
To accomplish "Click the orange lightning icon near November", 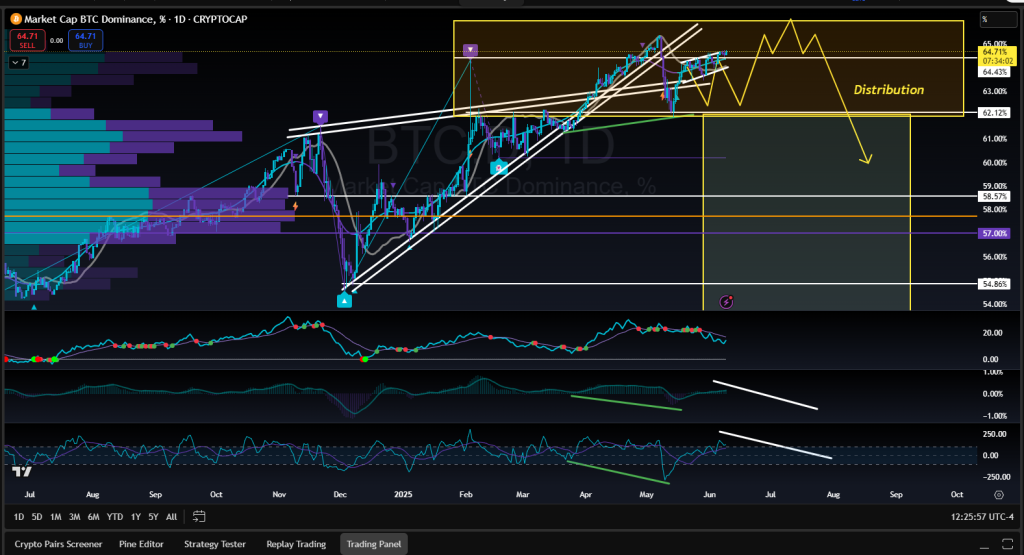I will [296, 206].
